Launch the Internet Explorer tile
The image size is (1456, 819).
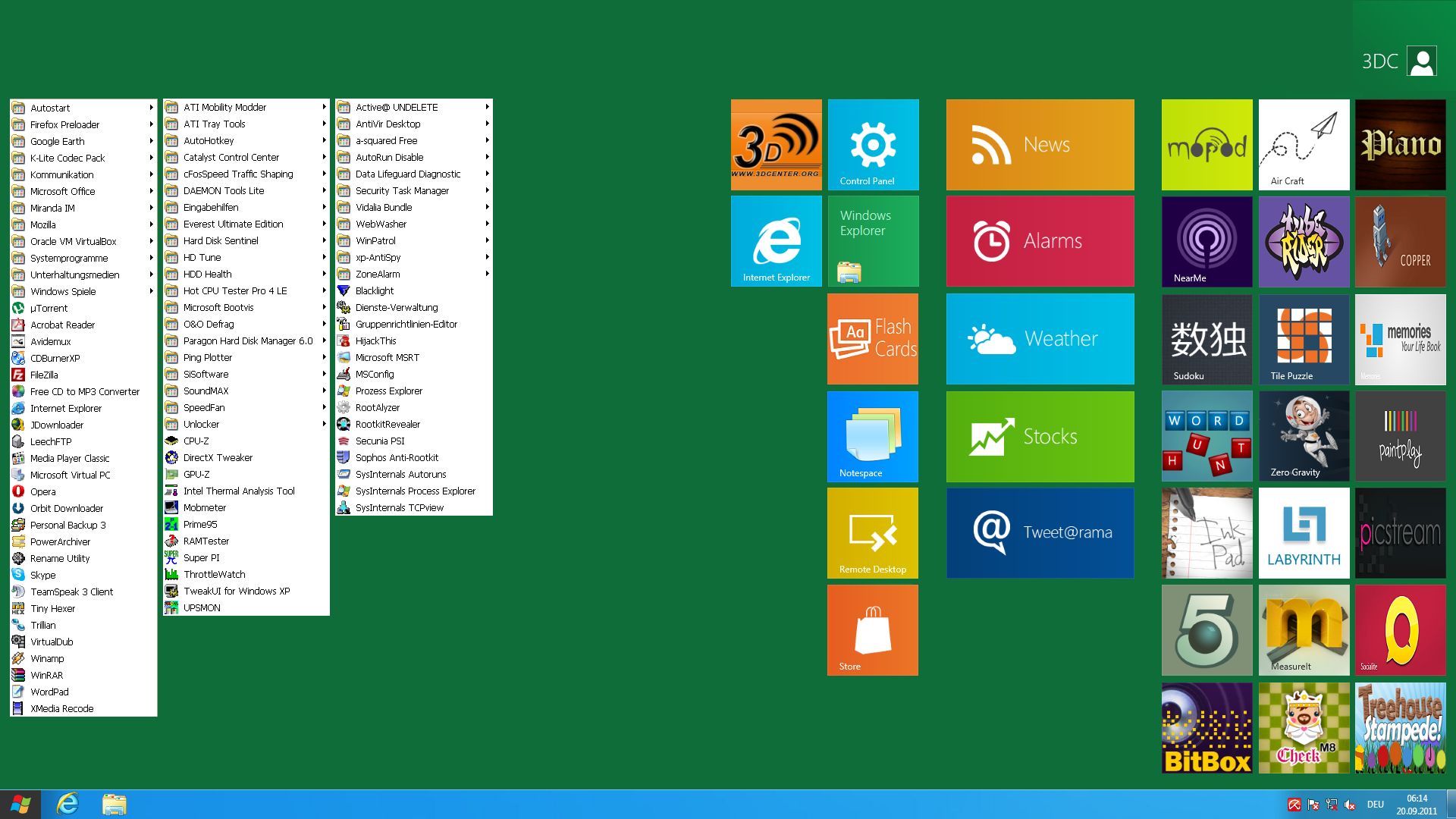pyautogui.click(x=776, y=240)
